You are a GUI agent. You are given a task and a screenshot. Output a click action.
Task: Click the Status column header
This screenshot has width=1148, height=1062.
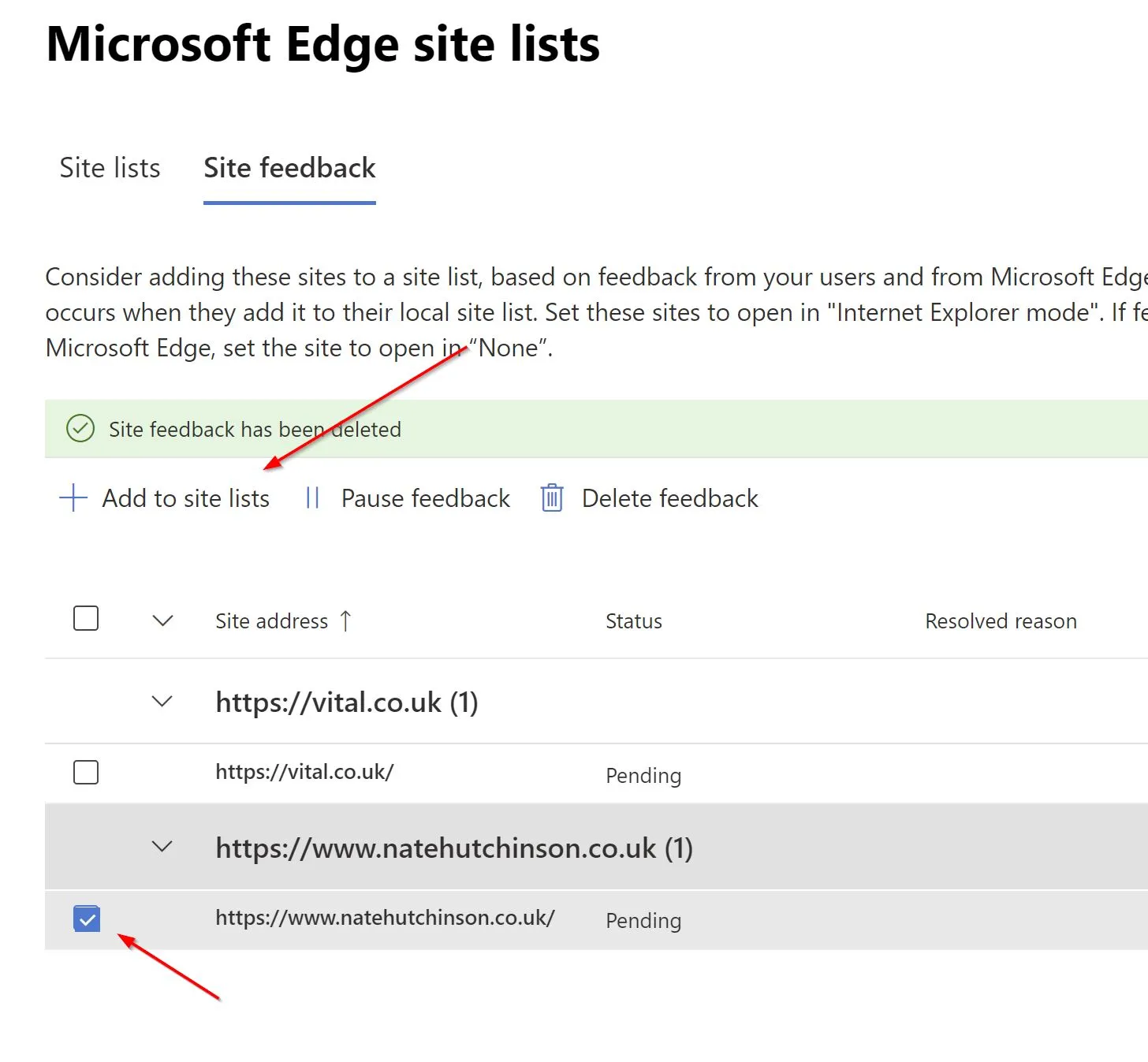tap(634, 621)
